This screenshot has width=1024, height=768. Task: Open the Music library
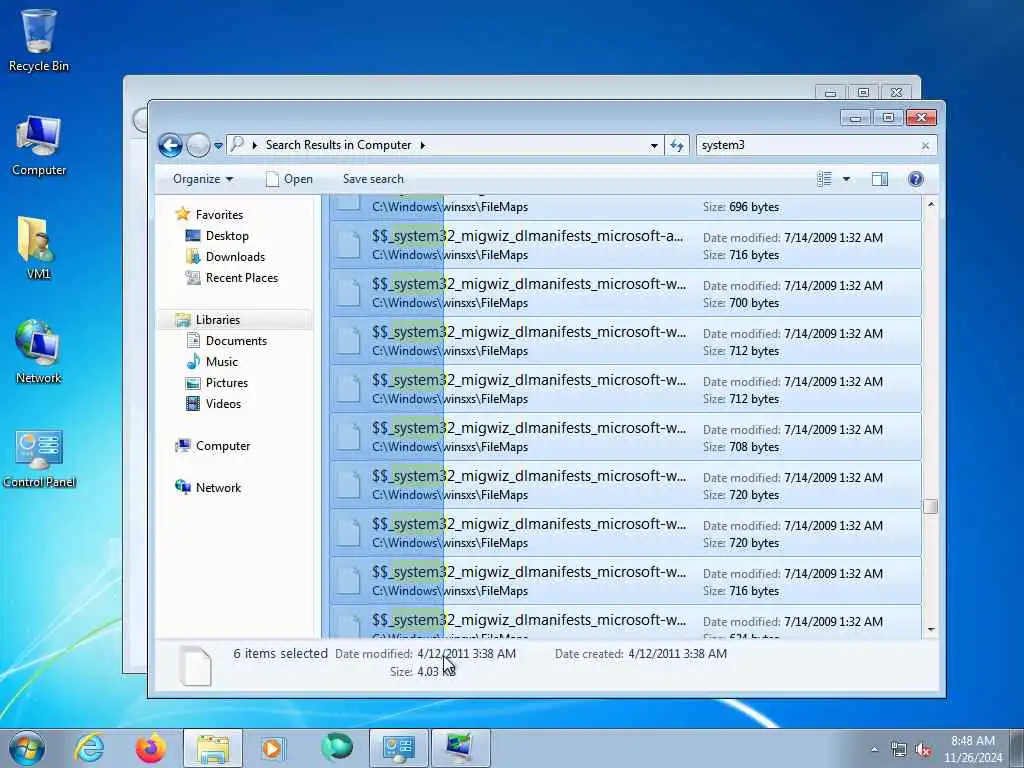point(221,362)
